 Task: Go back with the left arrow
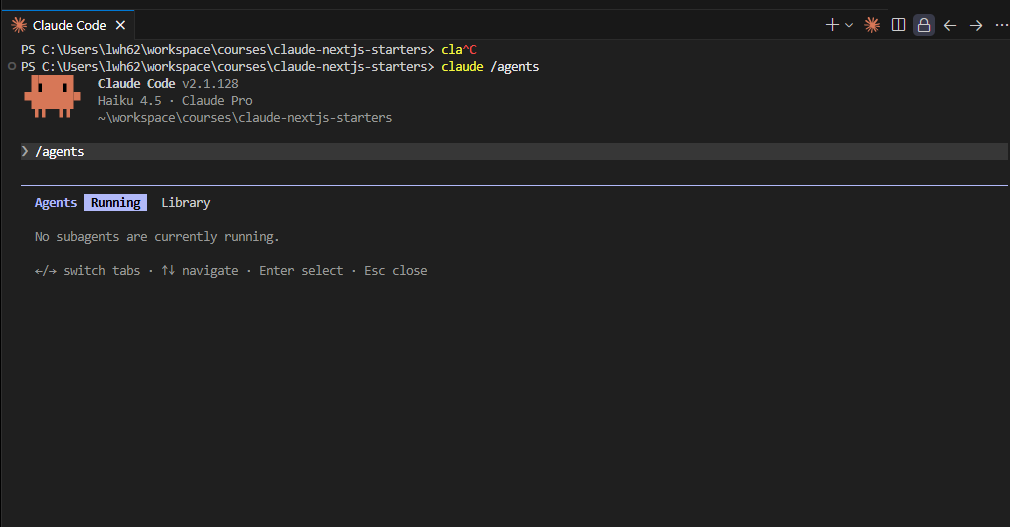[949, 25]
